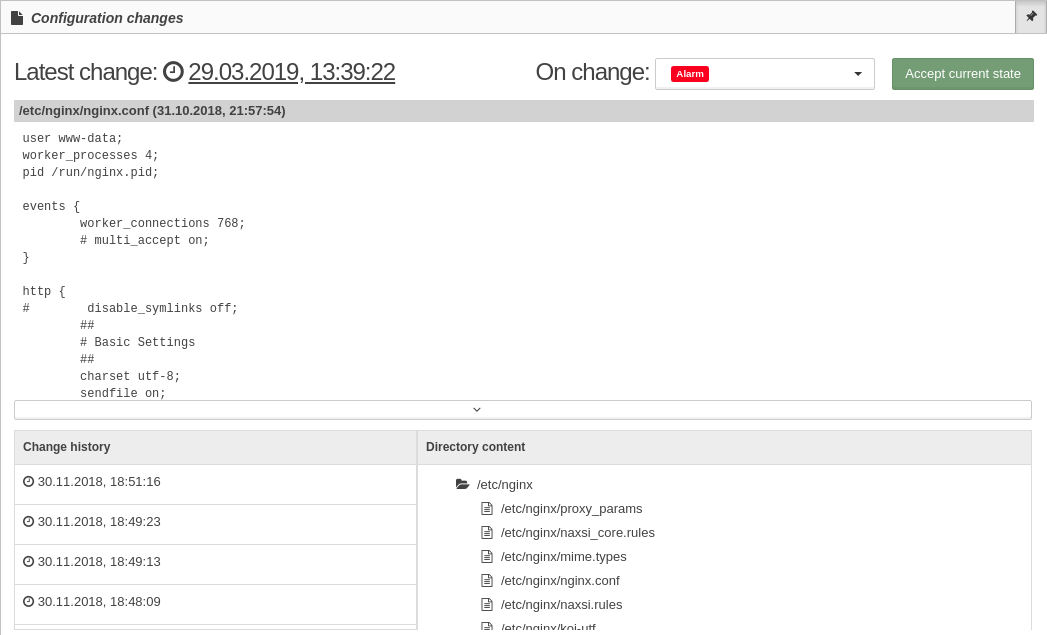This screenshot has width=1047, height=635.
Task: Click the clock icon next to Latest change
Action: coord(173,71)
